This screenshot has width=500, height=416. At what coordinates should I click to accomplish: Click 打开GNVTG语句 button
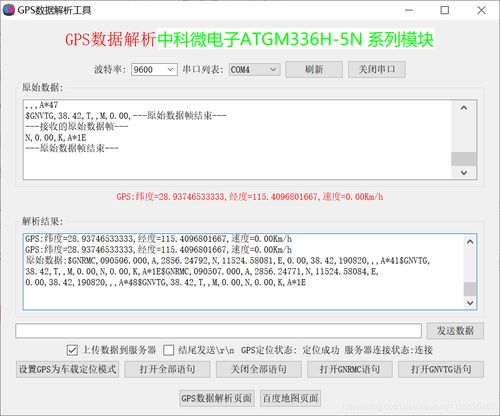[441, 369]
